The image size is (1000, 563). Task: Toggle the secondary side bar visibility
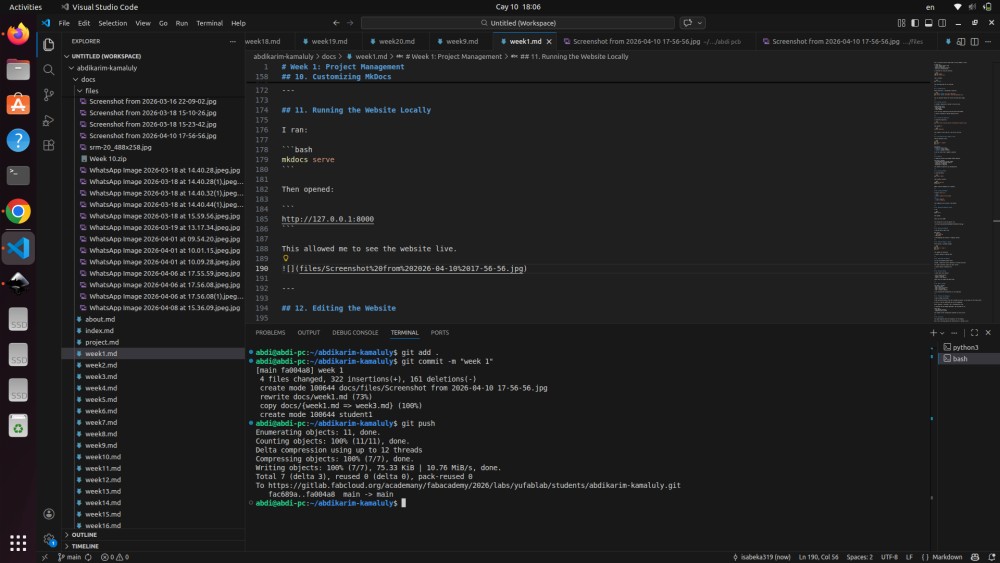point(942,23)
